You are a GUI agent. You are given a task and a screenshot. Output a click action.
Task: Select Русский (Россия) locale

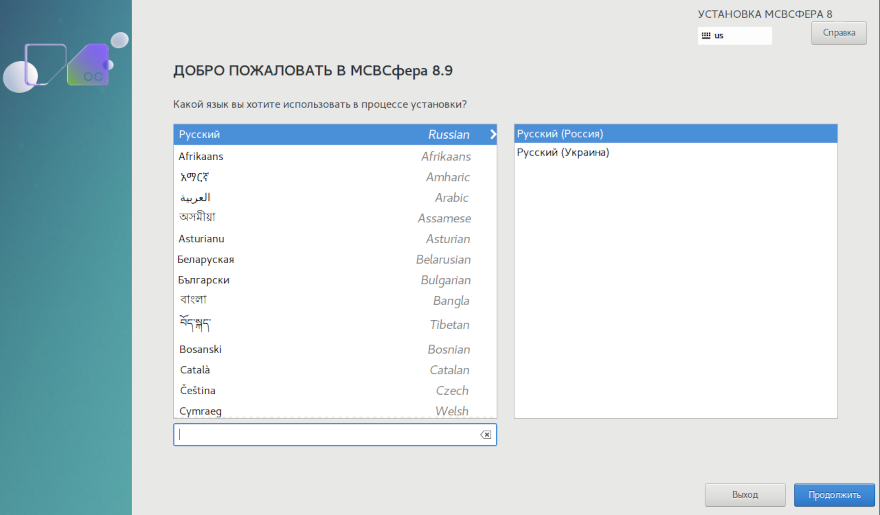pyautogui.click(x=675, y=134)
